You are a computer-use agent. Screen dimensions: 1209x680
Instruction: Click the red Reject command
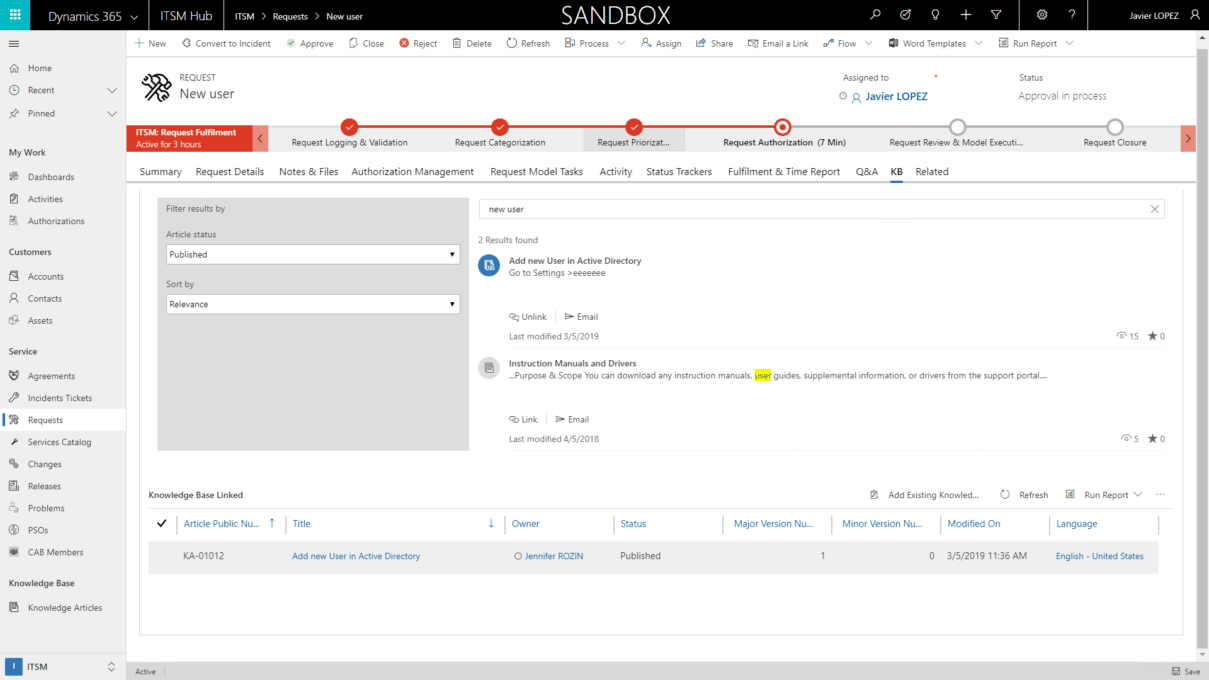tap(418, 43)
